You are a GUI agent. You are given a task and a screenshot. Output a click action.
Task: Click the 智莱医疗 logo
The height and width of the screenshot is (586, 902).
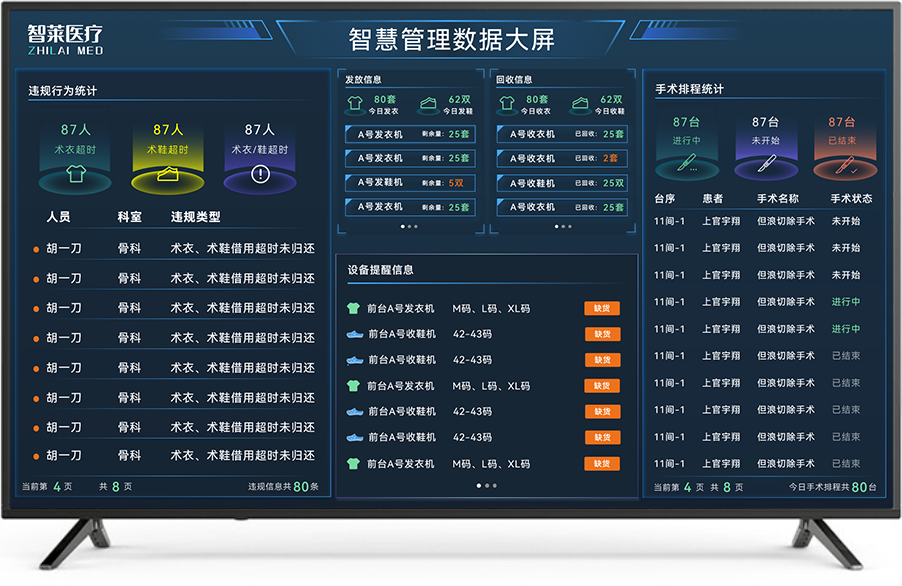coord(66,40)
